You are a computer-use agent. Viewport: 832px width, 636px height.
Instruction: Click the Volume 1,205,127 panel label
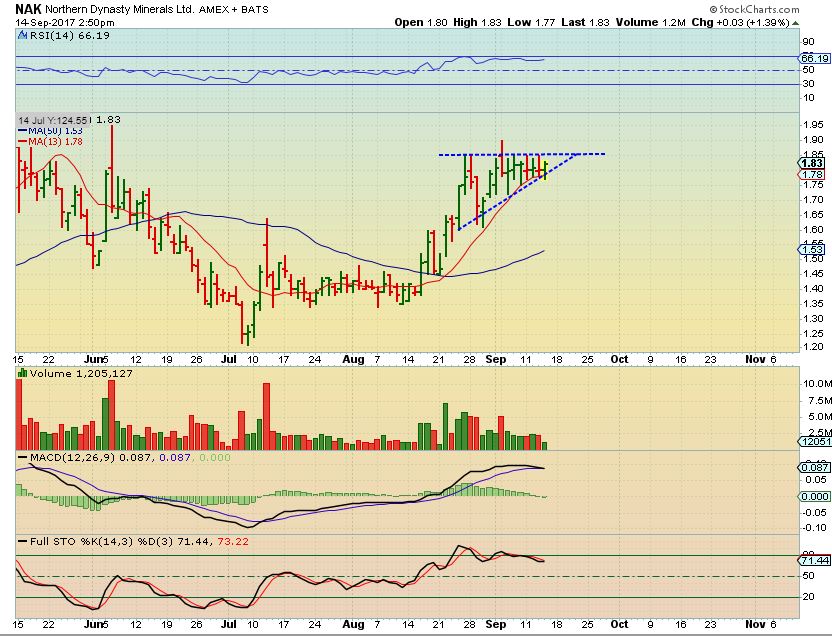[x=81, y=373]
